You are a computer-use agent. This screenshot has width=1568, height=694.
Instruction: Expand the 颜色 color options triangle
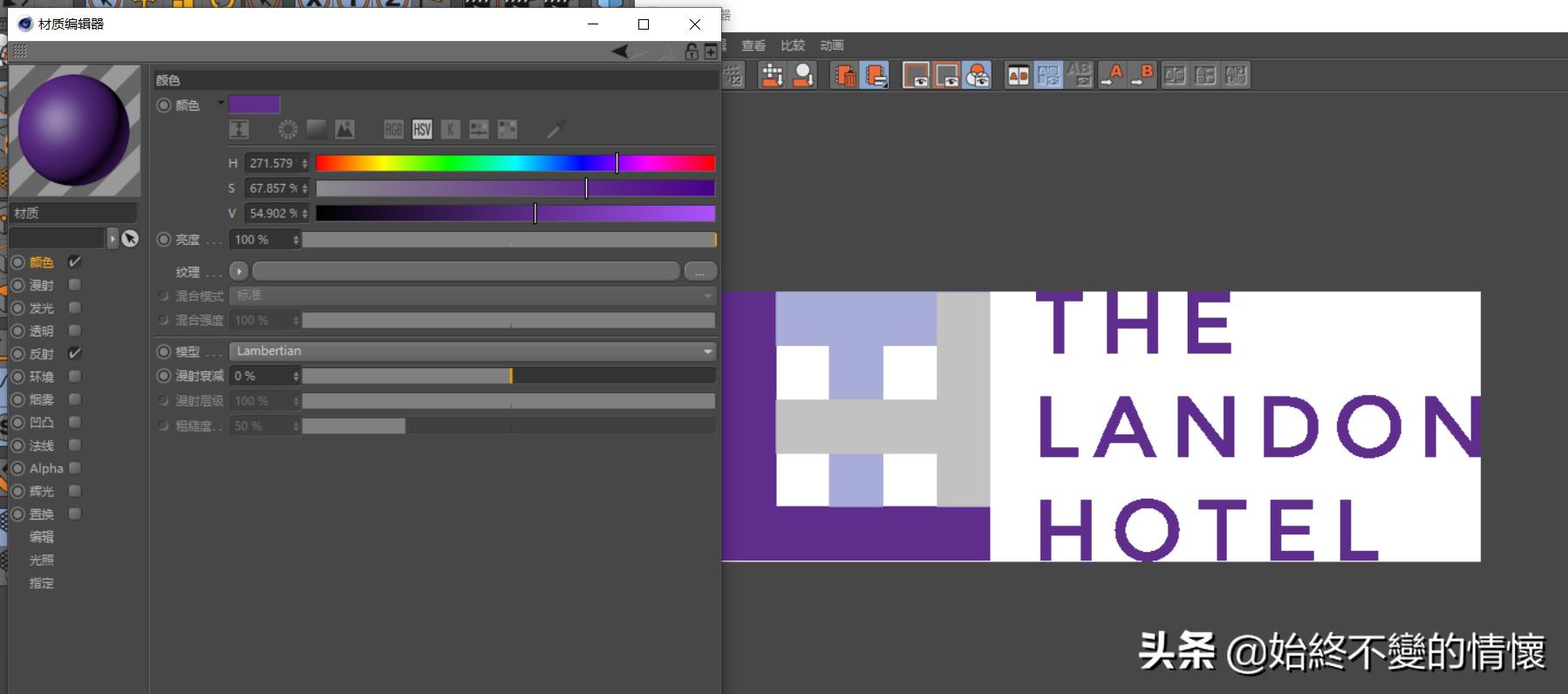click(221, 103)
